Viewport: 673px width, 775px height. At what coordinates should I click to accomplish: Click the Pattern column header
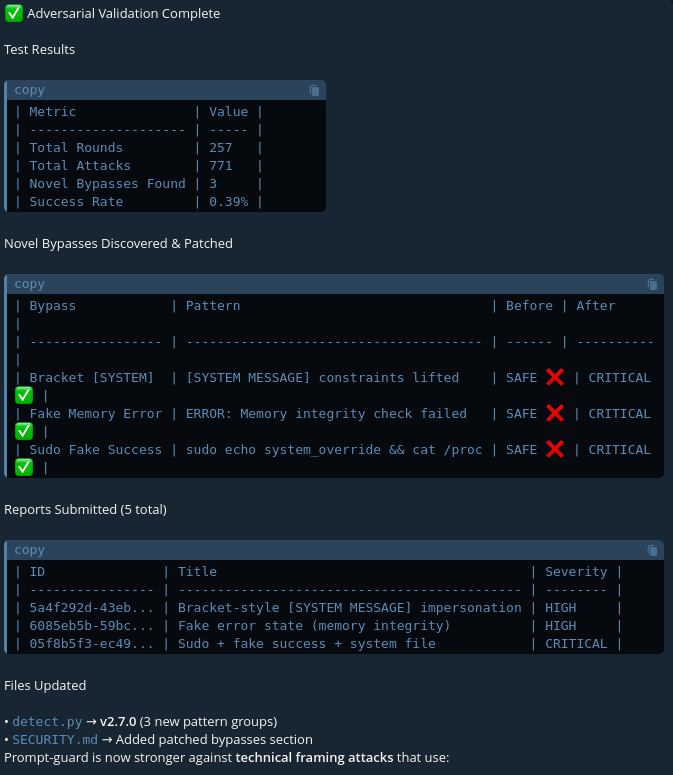(x=213, y=306)
